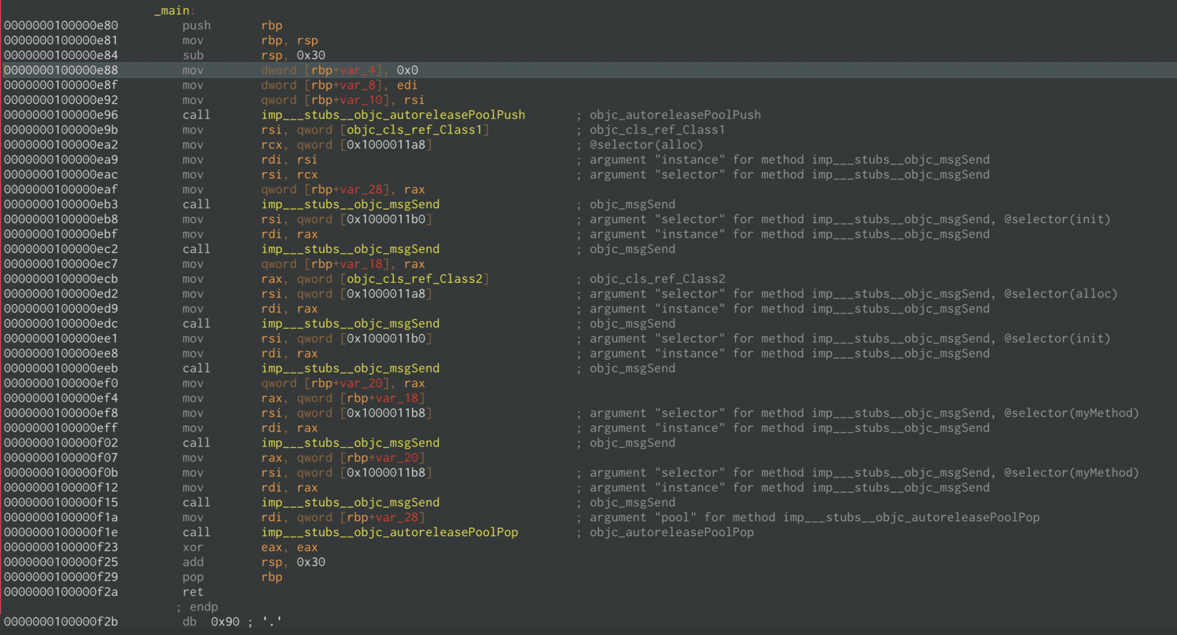
Task: Click objc_msgSend call at address 0000000100000ec2
Action: point(351,249)
